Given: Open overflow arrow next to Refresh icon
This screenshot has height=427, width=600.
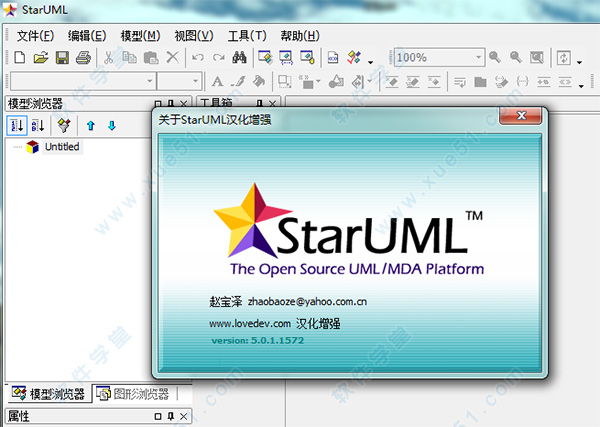Looking at the screenshot, I should [579, 62].
